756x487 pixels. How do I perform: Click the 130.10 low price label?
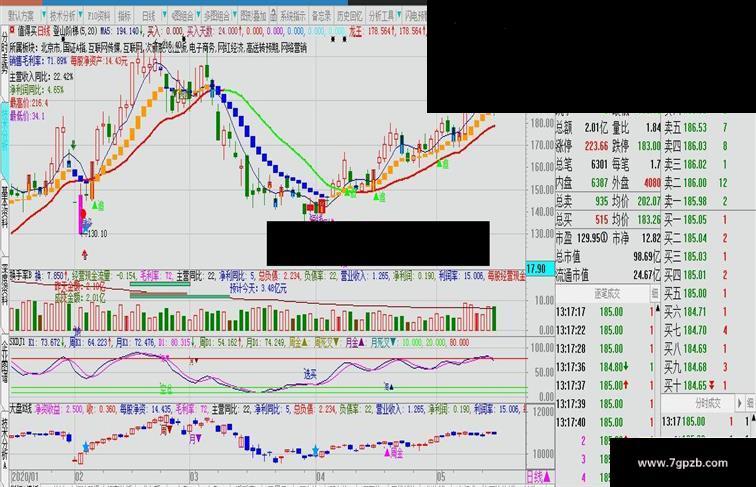click(96, 234)
